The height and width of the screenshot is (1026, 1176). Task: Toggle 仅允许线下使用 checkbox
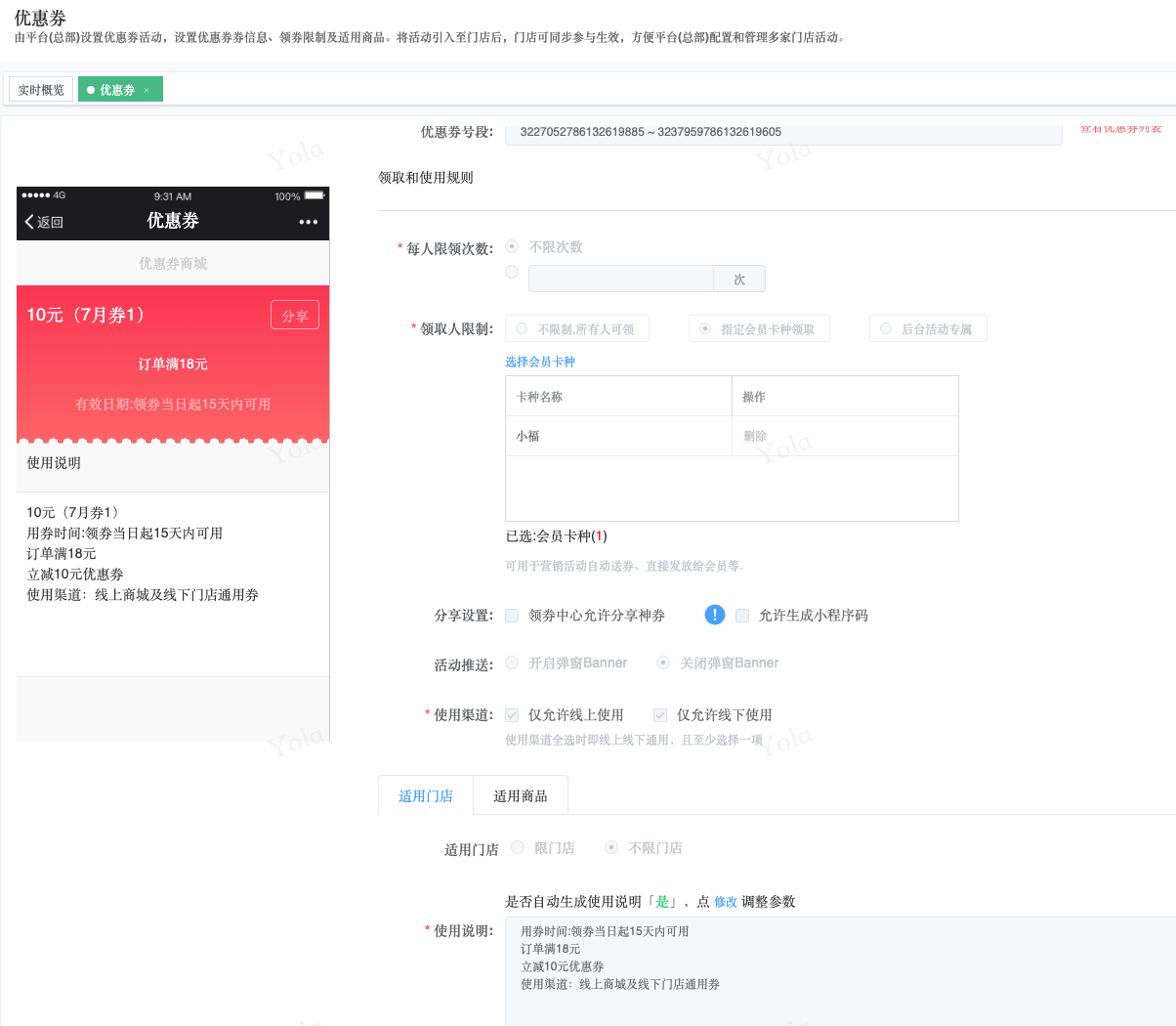point(660,715)
